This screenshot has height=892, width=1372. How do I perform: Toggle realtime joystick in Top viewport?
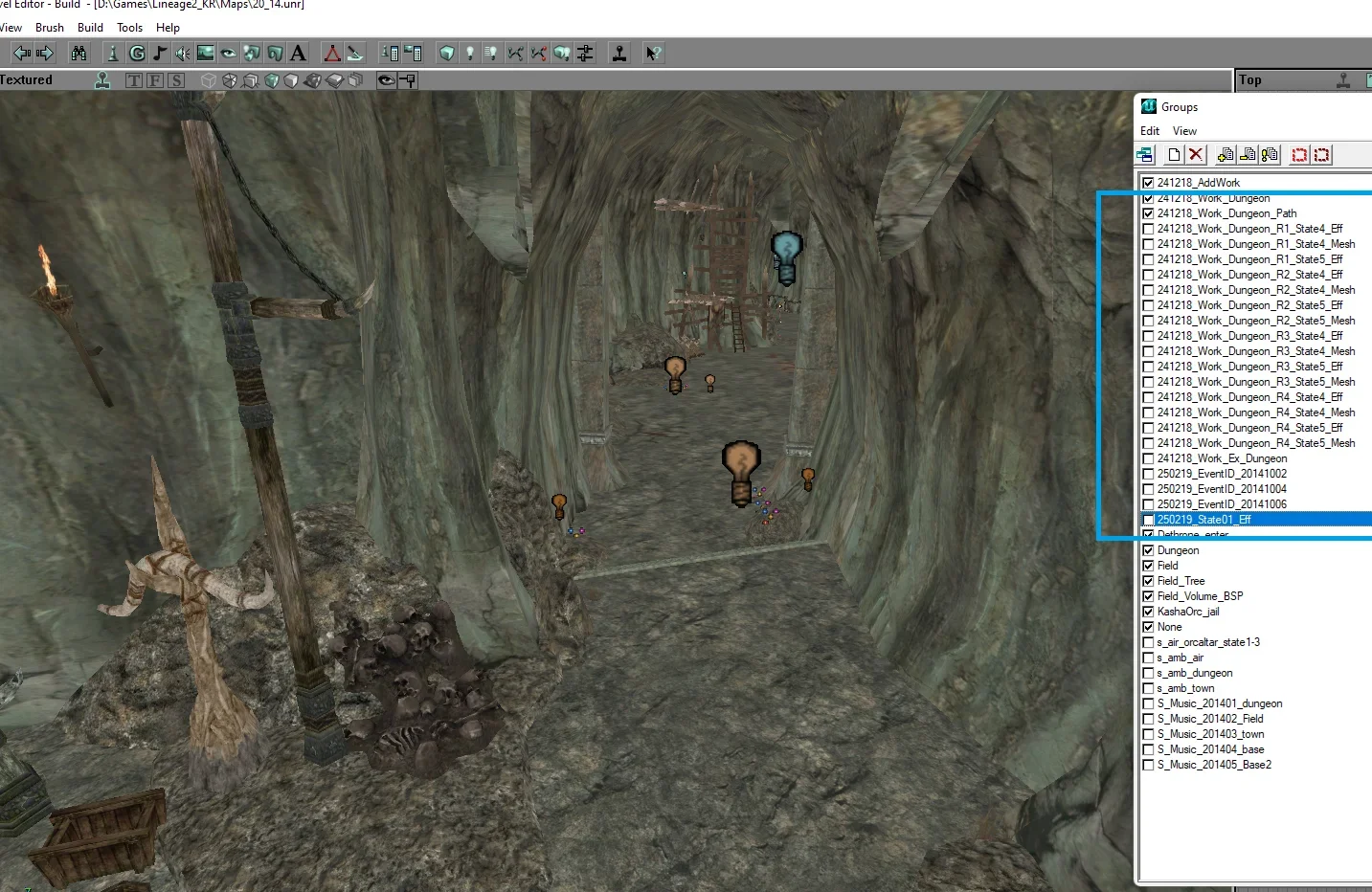coord(1343,80)
